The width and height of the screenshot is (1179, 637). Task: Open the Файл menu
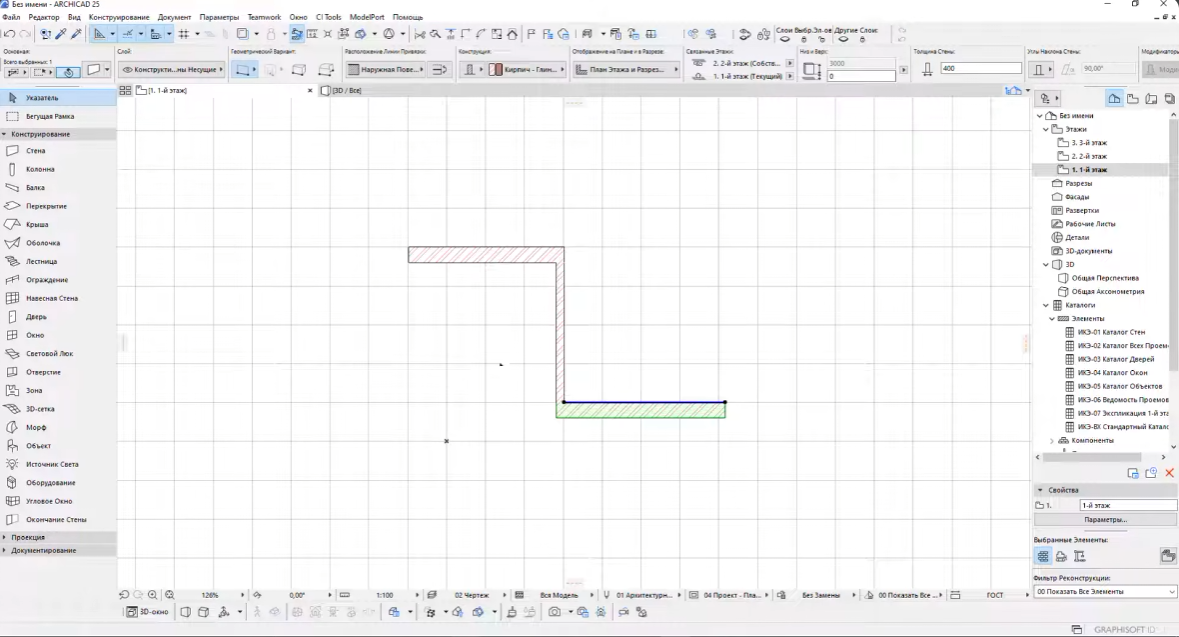click(x=11, y=17)
